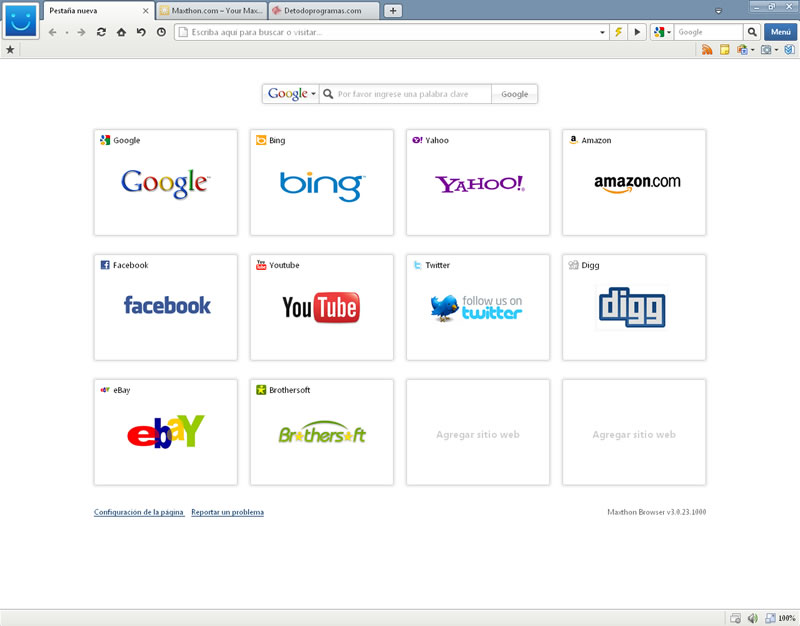800x626 pixels.
Task: Focus the toolbar Google search field
Action: click(x=708, y=32)
